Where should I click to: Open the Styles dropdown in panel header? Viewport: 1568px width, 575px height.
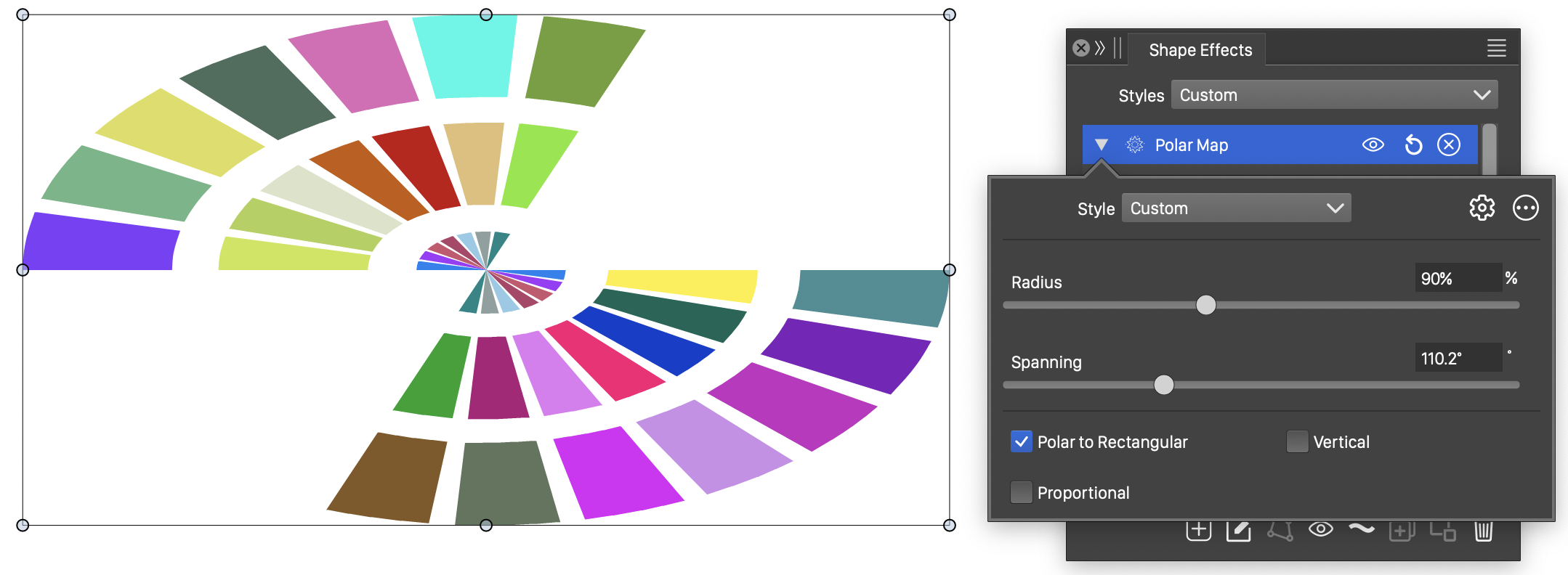[1334, 95]
